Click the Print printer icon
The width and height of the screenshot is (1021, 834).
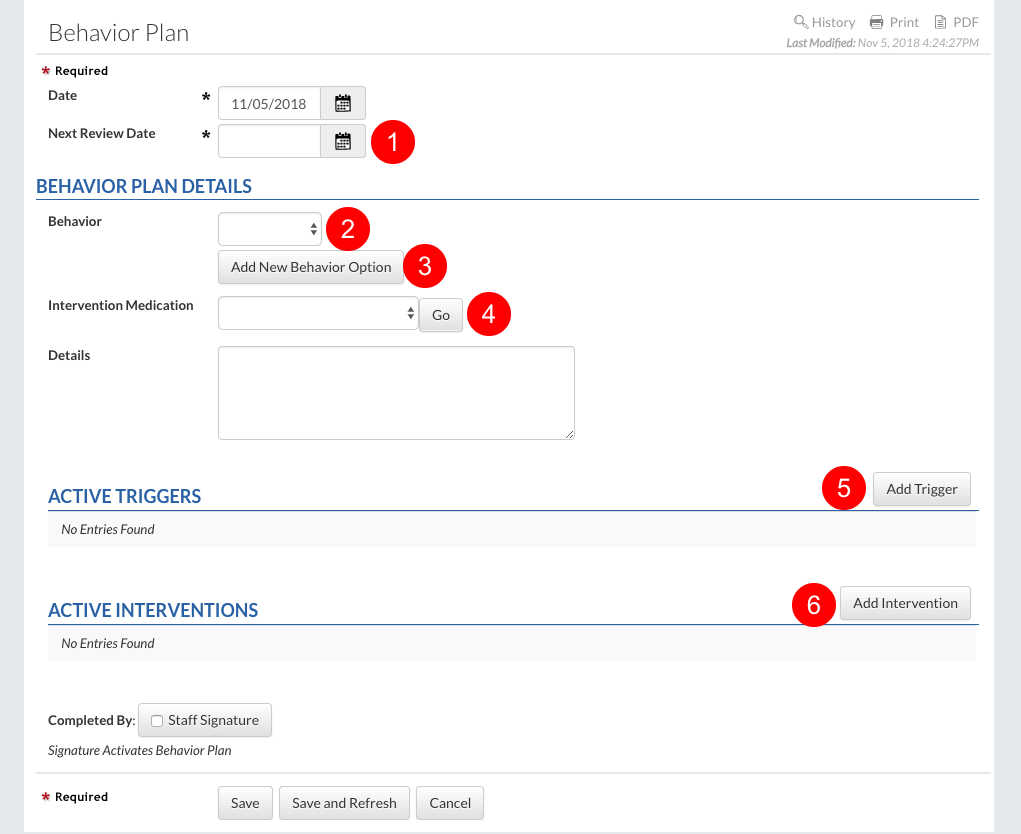click(876, 22)
